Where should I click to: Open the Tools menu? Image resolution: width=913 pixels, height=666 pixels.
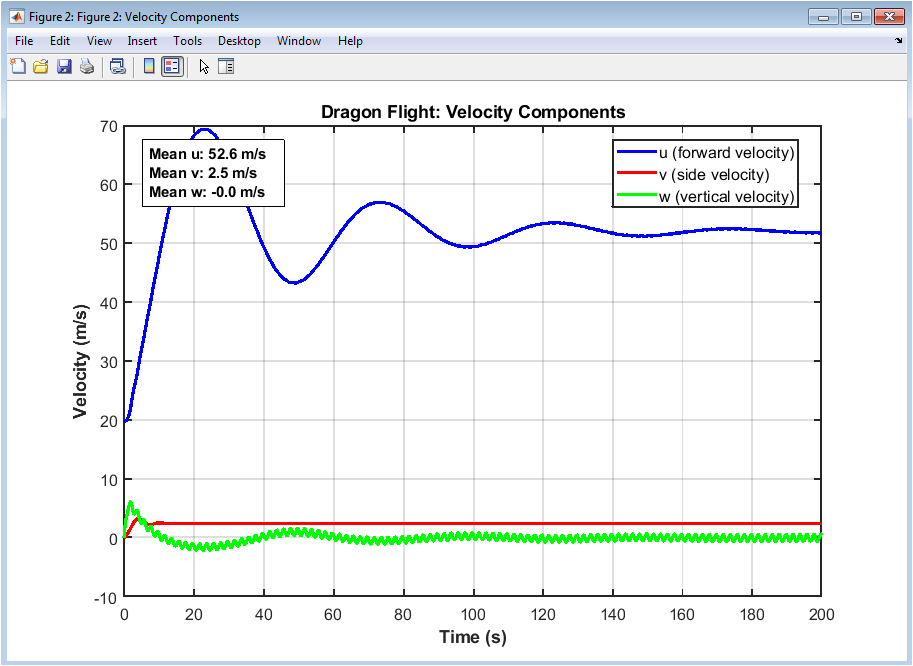(187, 41)
